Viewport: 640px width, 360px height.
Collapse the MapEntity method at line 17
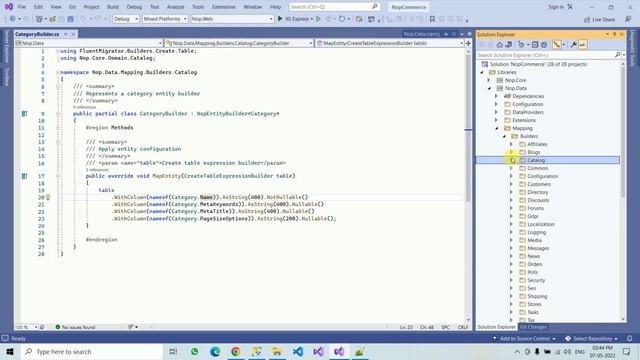[x=58, y=176]
